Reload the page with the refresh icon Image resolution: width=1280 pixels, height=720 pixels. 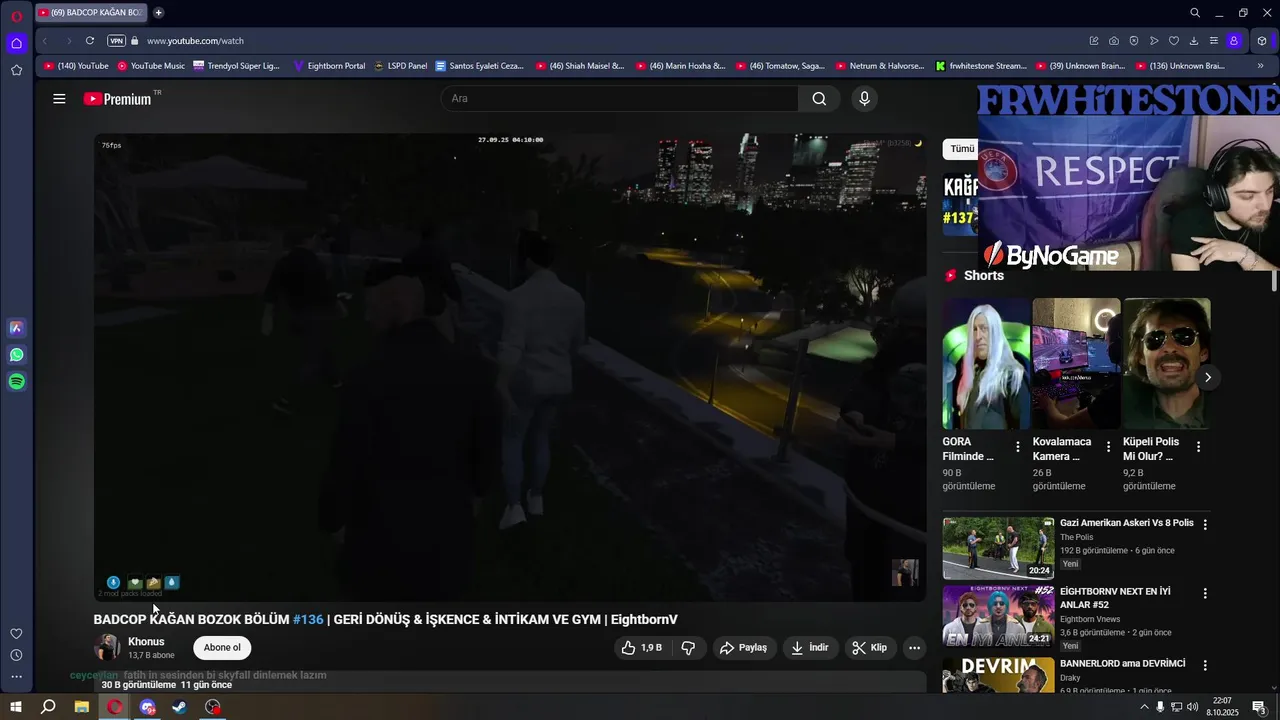(90, 41)
